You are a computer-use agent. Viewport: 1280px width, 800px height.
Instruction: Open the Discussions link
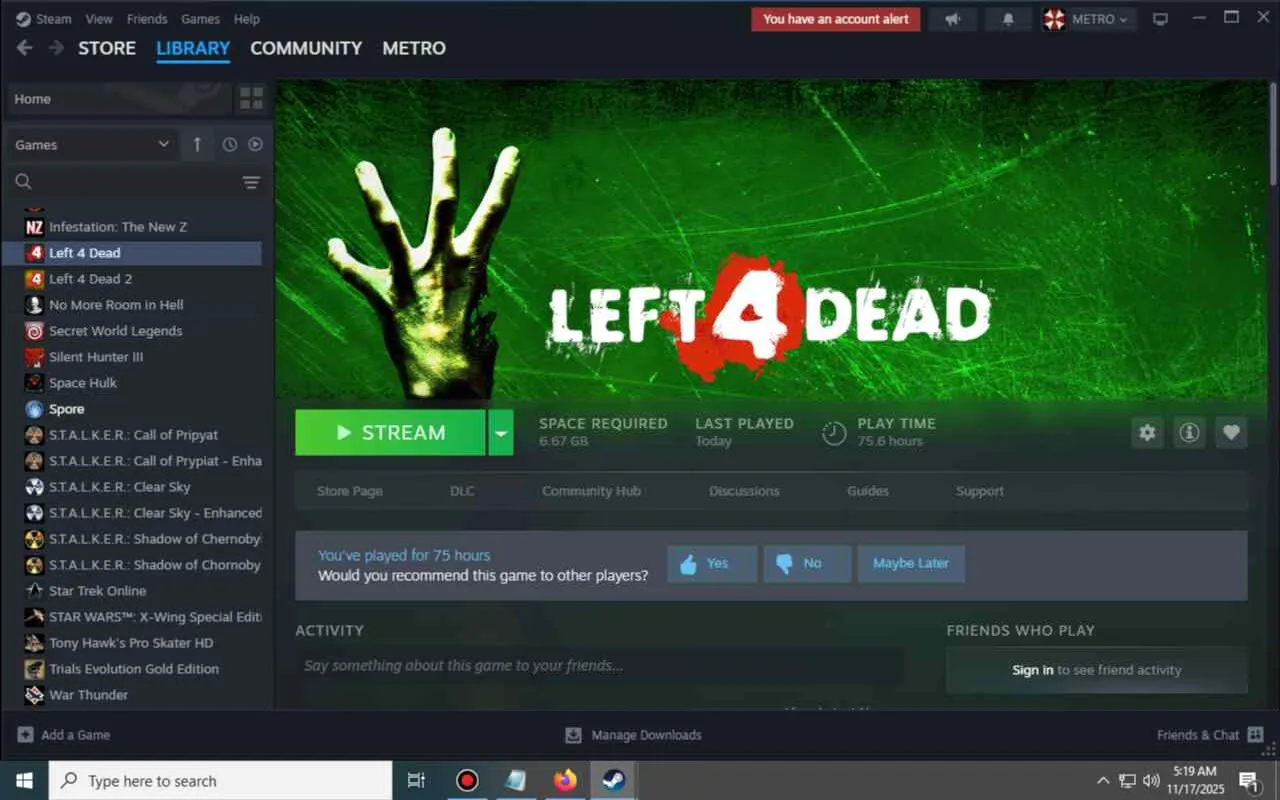point(744,491)
